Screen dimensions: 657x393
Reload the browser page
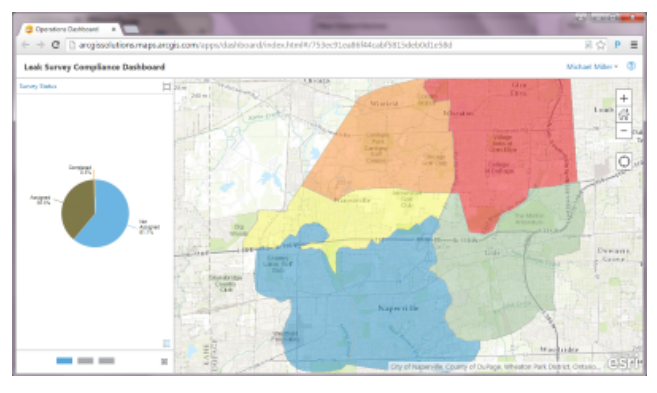(55, 45)
